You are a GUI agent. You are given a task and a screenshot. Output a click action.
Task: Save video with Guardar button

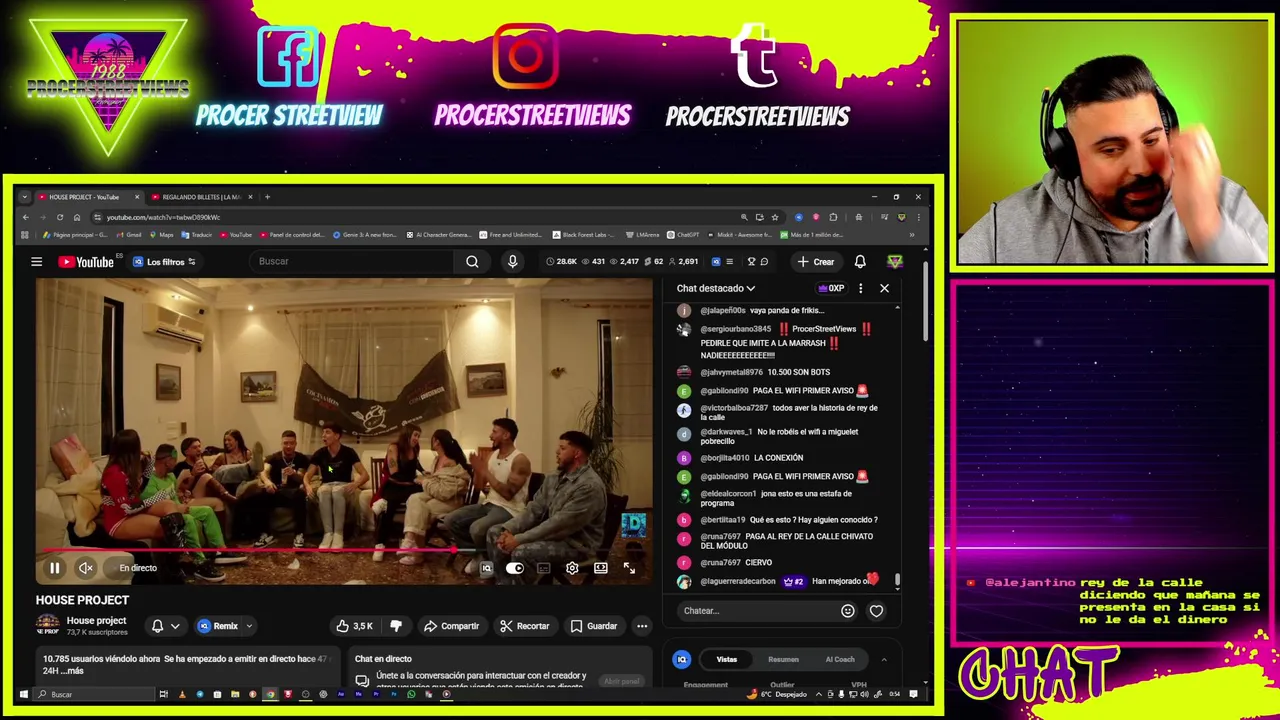tap(593, 626)
